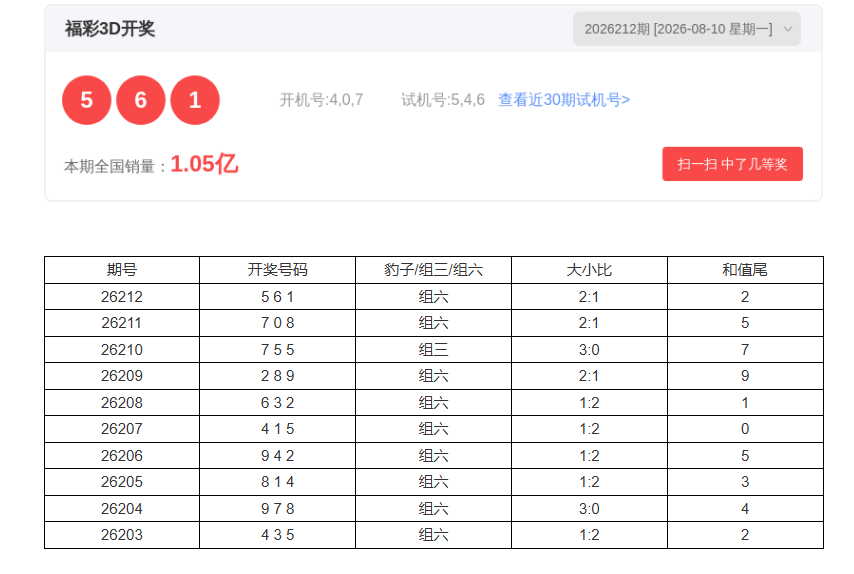This screenshot has height=574, width=854.
Task: Click winning numbers 9 7 8 cell
Action: 277,509
